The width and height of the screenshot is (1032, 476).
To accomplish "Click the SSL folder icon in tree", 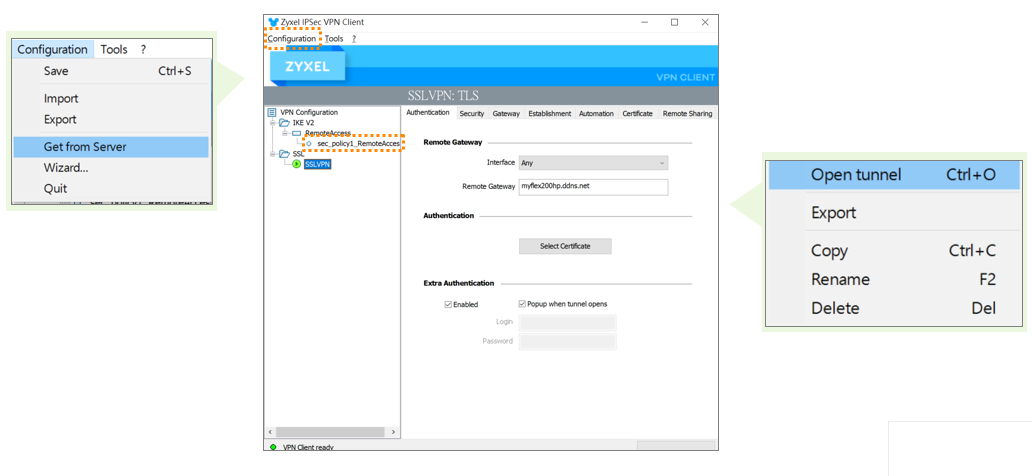I will pos(285,154).
